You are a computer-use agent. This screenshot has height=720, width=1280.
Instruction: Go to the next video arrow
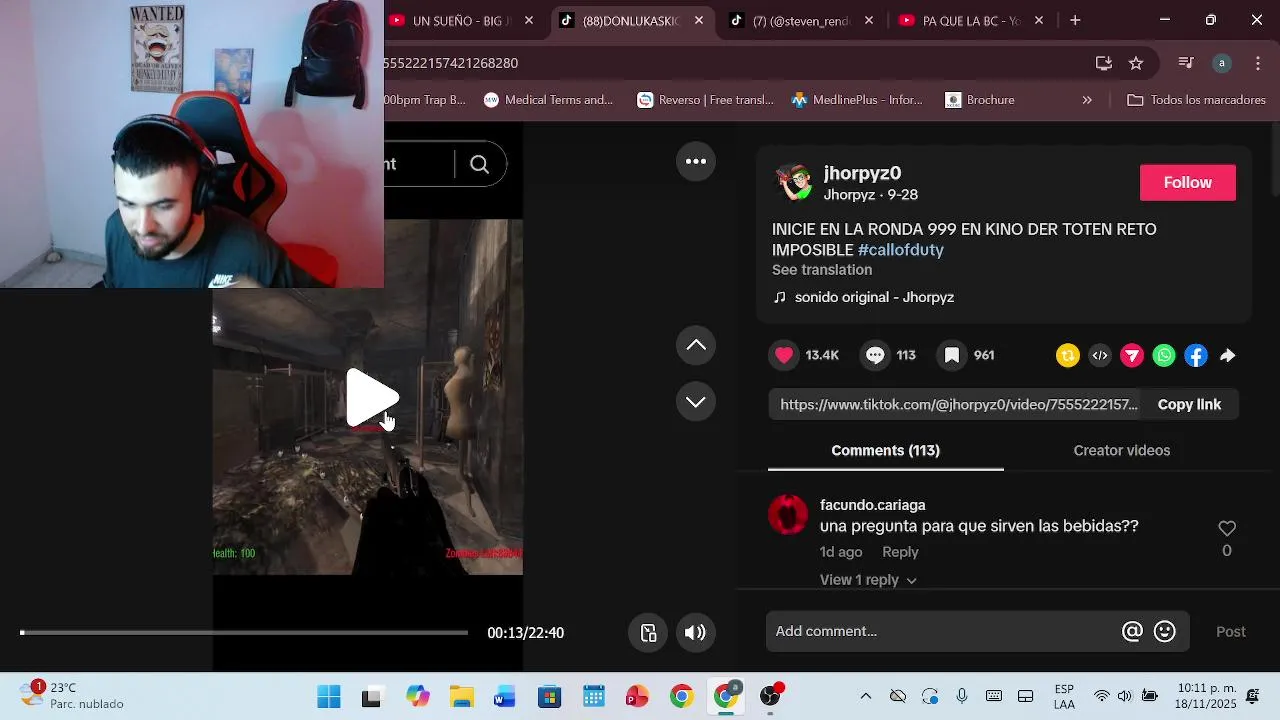696,402
